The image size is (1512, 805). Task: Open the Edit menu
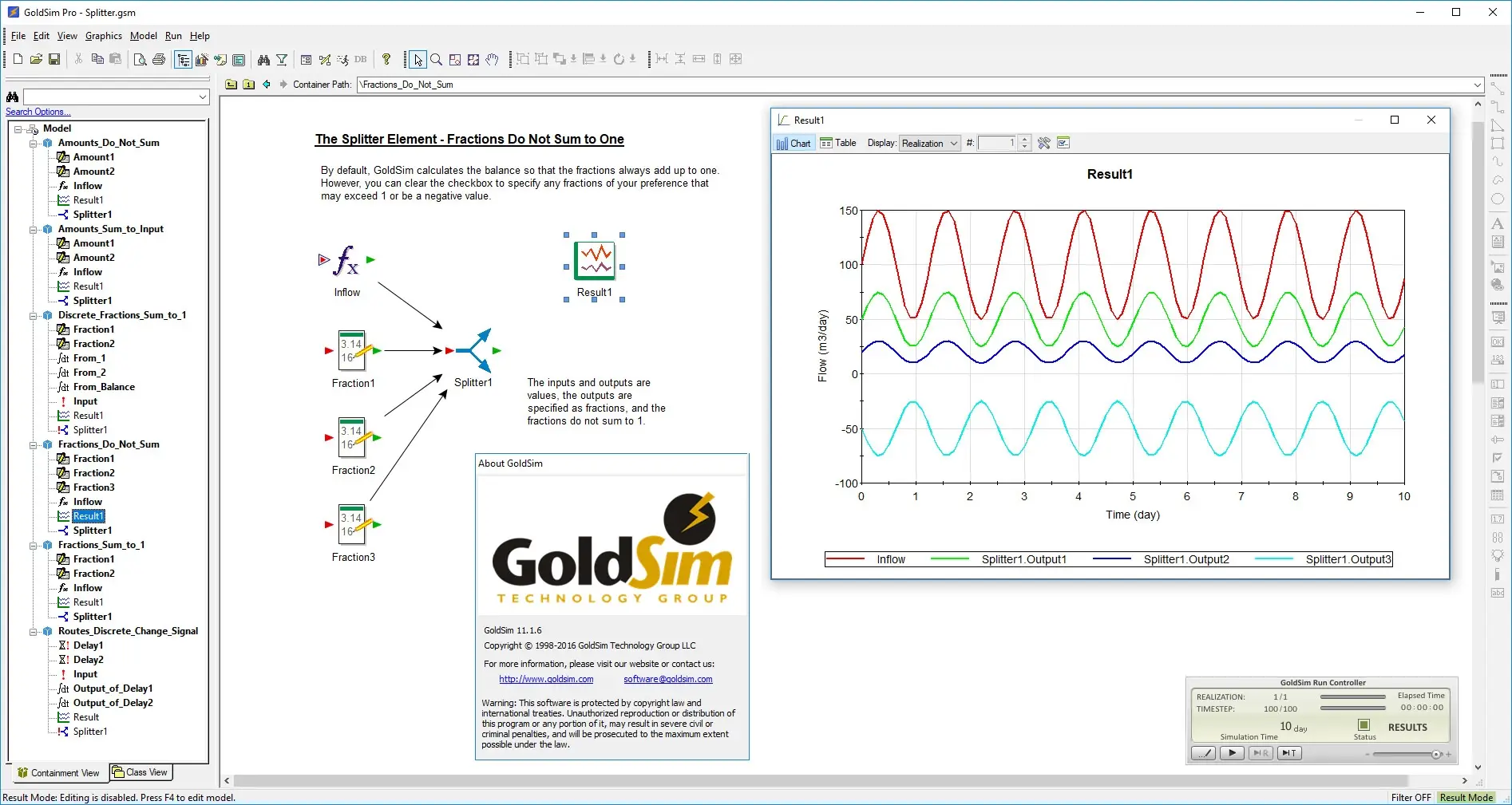tap(42, 36)
